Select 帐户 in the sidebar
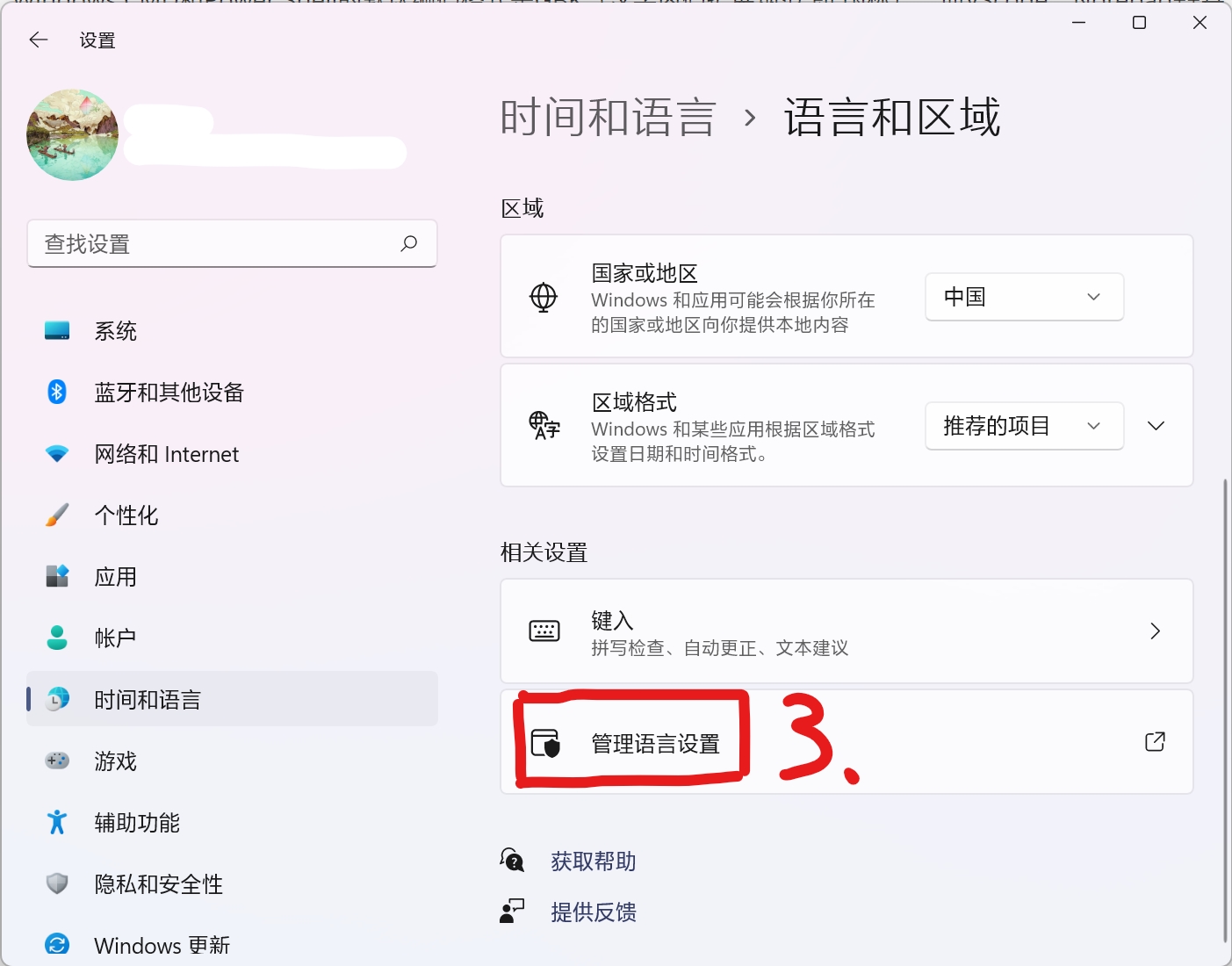This screenshot has height=966, width=1232. tap(233, 638)
